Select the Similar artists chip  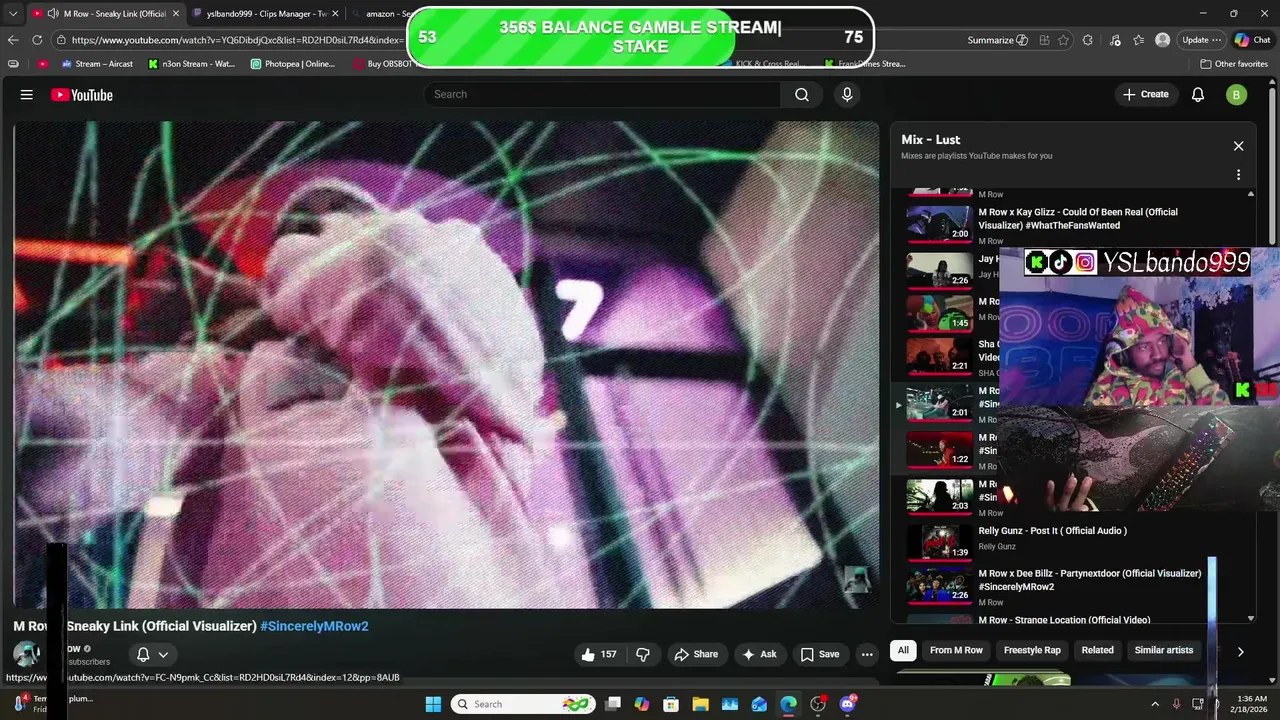[1163, 650]
